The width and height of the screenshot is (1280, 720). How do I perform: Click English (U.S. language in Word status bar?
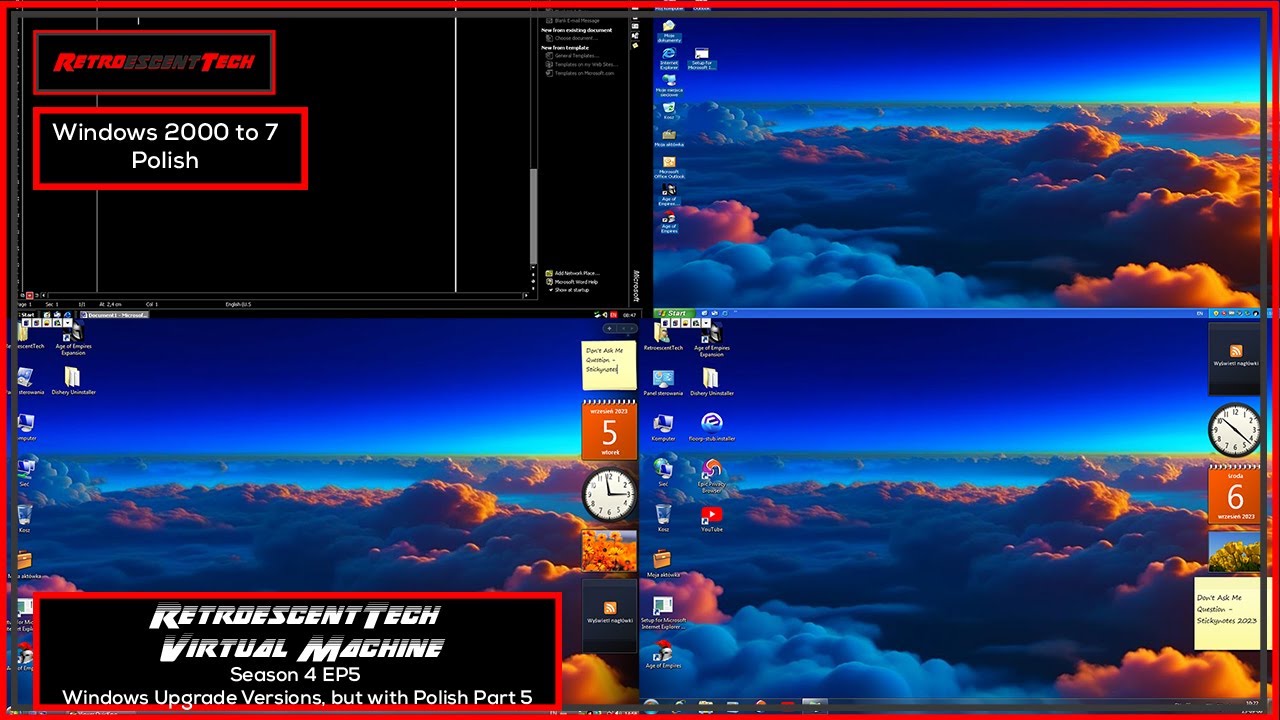pyautogui.click(x=238, y=304)
